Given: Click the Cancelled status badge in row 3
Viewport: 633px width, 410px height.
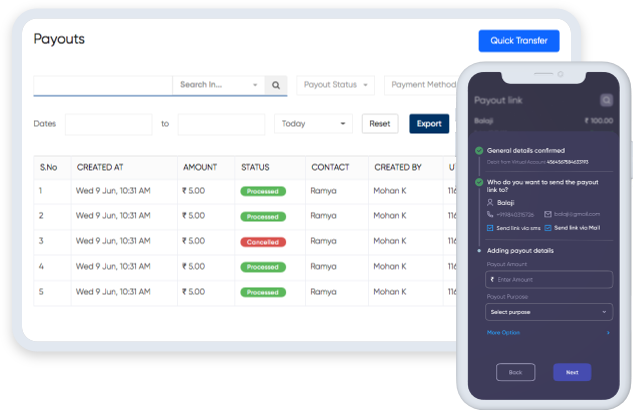Looking at the screenshot, I should [x=262, y=242].
